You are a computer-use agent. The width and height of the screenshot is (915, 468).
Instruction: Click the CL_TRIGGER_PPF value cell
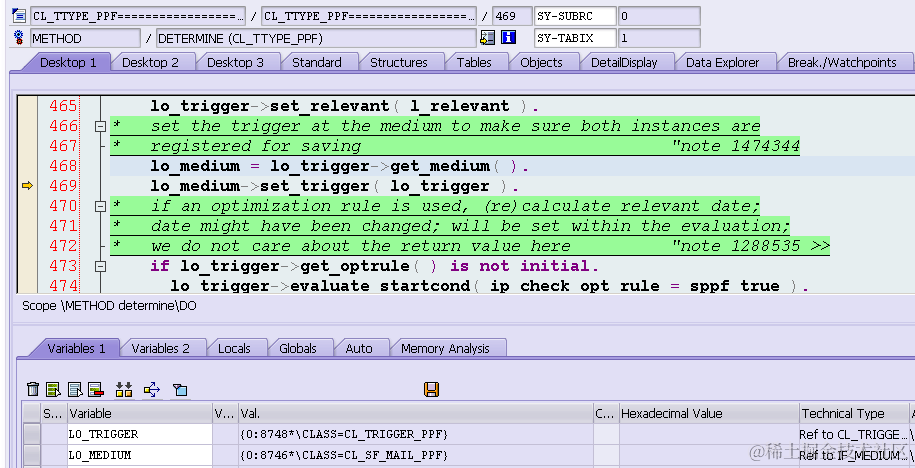click(x=415, y=434)
